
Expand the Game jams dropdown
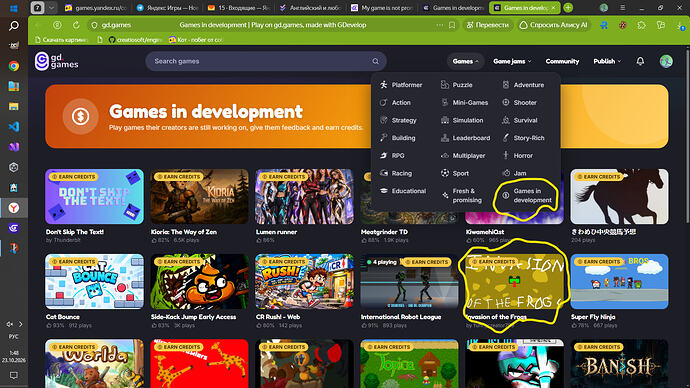(512, 61)
